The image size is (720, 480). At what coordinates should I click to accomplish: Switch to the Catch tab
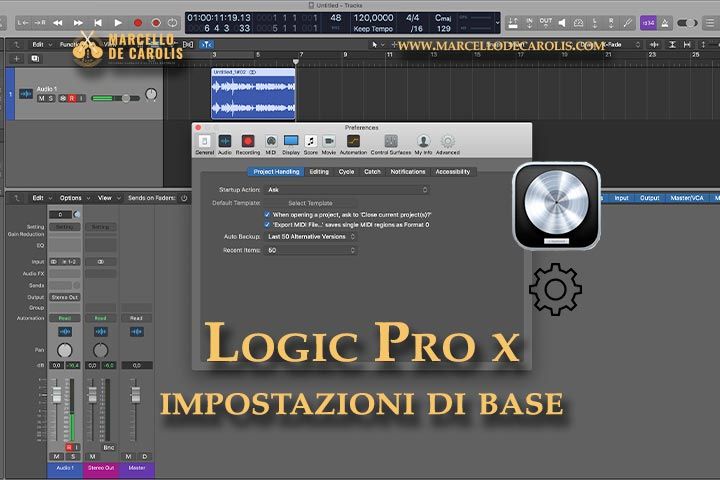click(x=372, y=172)
